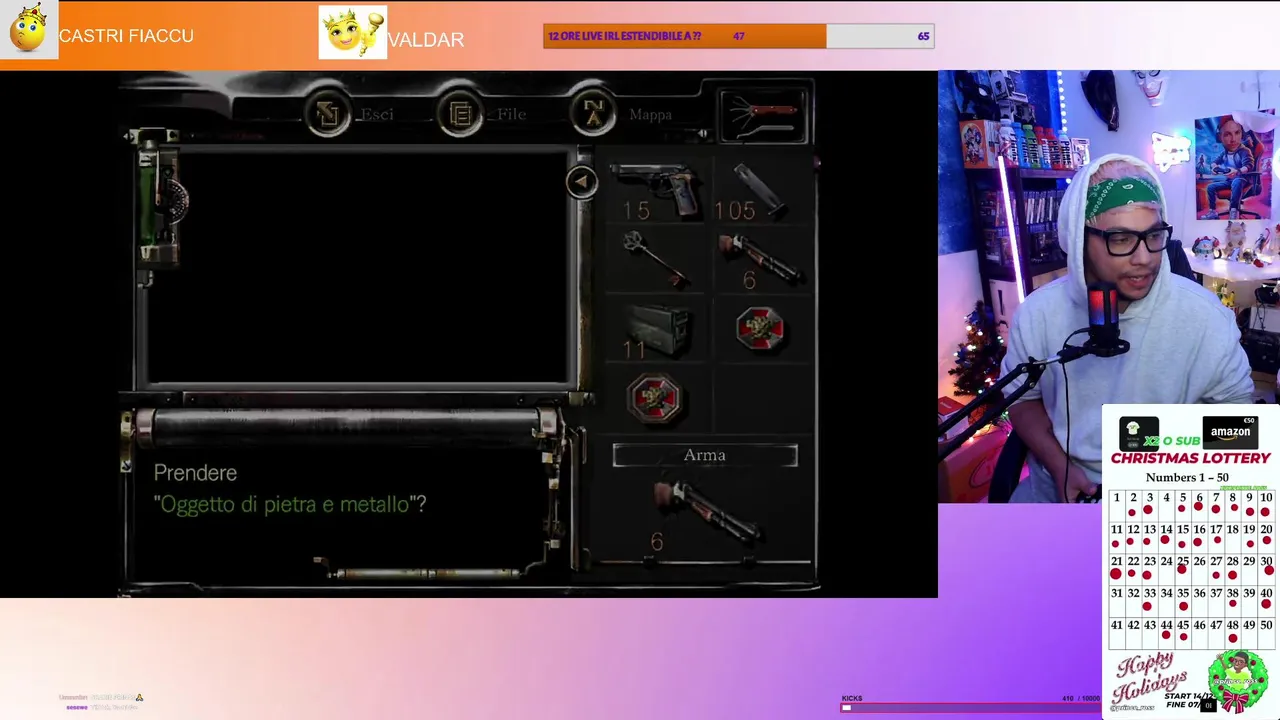The height and width of the screenshot is (720, 1280).
Task: Click the X2 O SUB text
Action: click(1172, 441)
